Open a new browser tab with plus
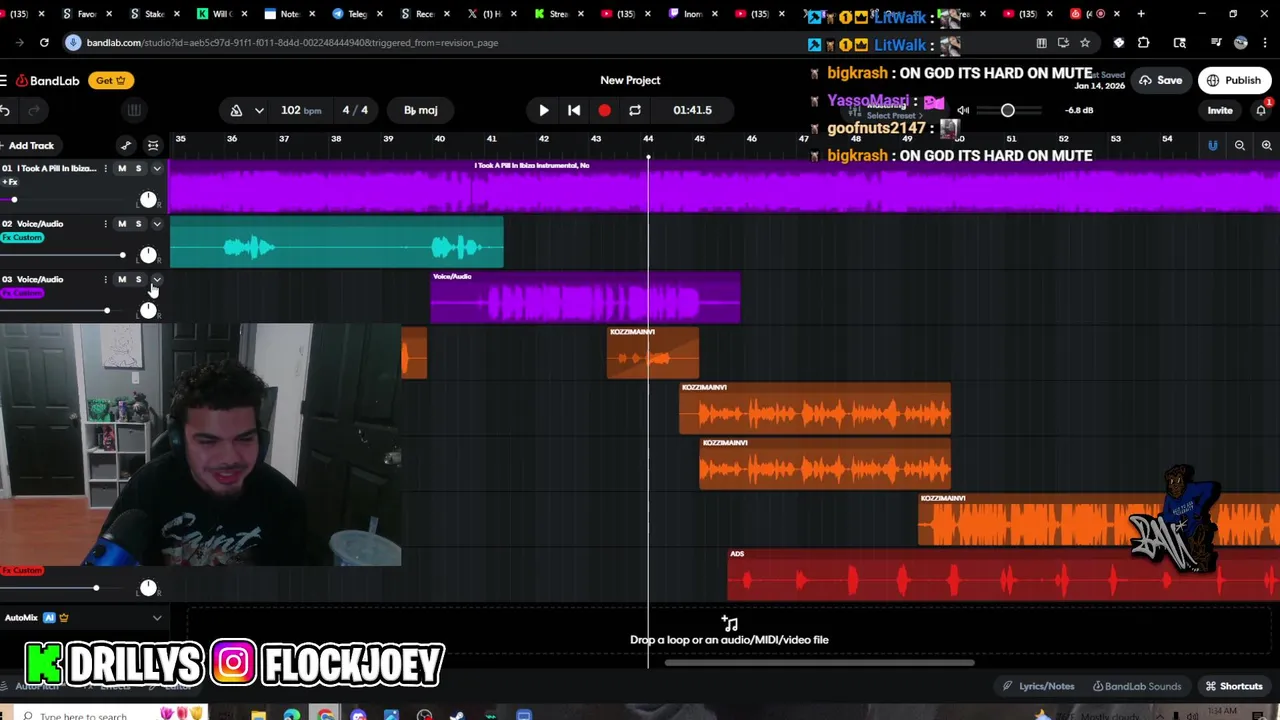Viewport: 1280px width, 720px height. click(1143, 14)
